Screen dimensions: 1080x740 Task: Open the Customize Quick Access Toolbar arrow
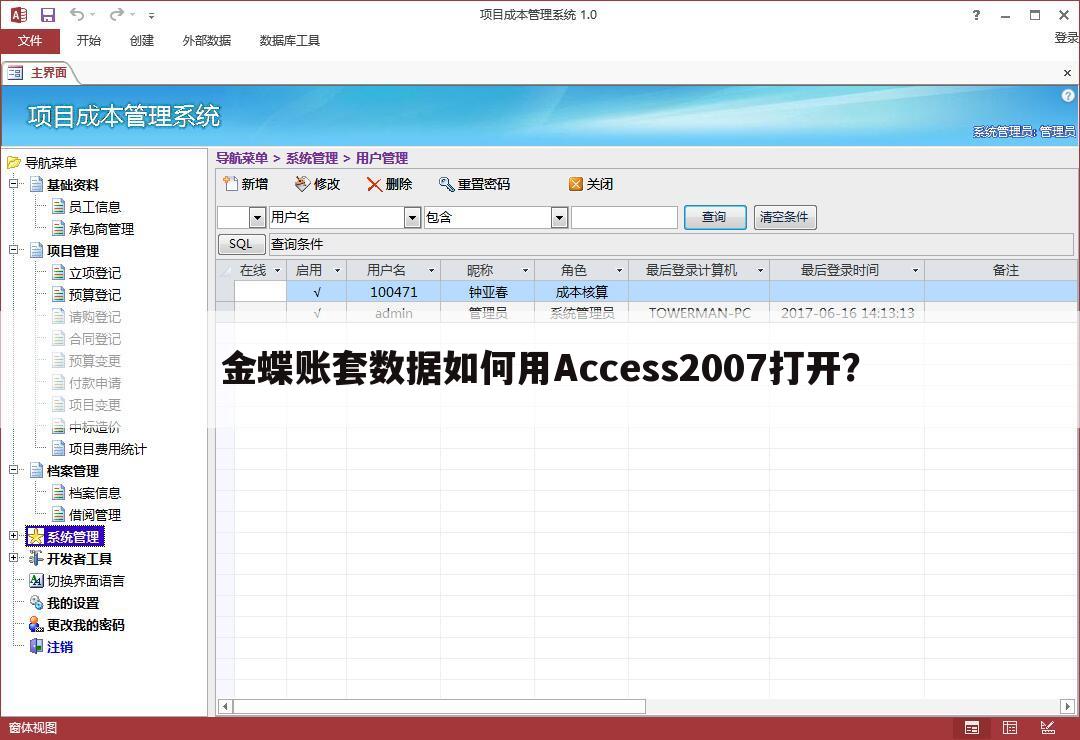pos(152,15)
